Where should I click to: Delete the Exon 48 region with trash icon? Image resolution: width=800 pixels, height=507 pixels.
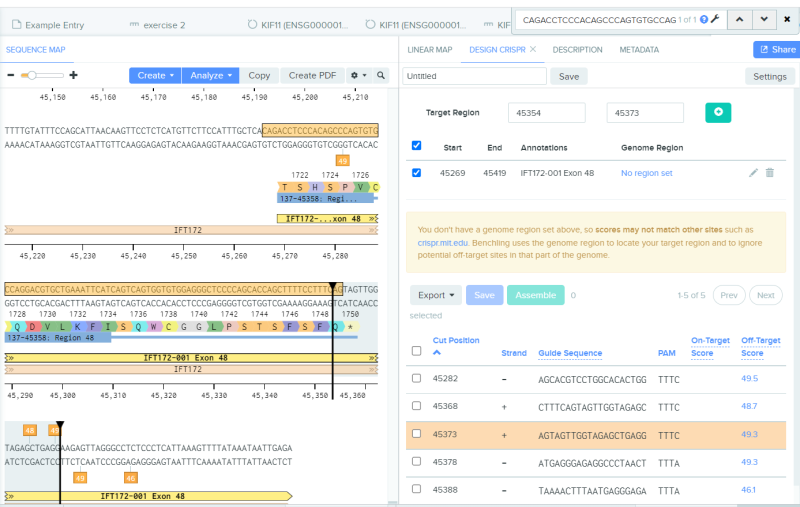coord(769,173)
